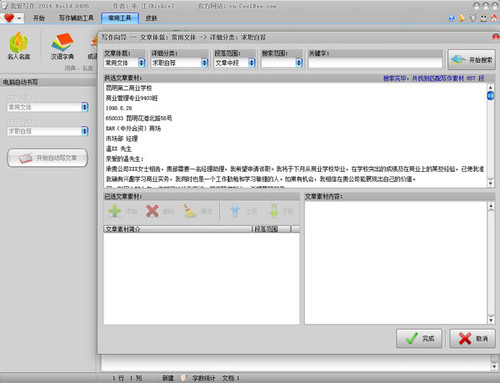Click the red X delete material icon
This screenshot has height=383, width=500.
click(152, 211)
